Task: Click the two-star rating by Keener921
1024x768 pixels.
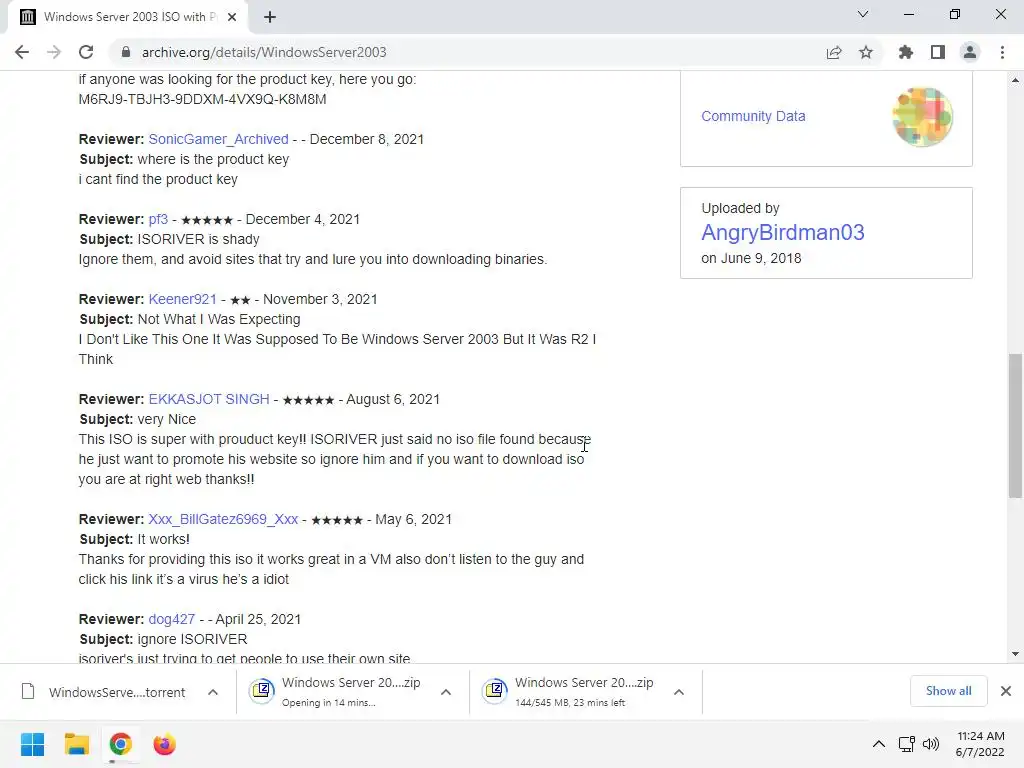Action: (240, 300)
